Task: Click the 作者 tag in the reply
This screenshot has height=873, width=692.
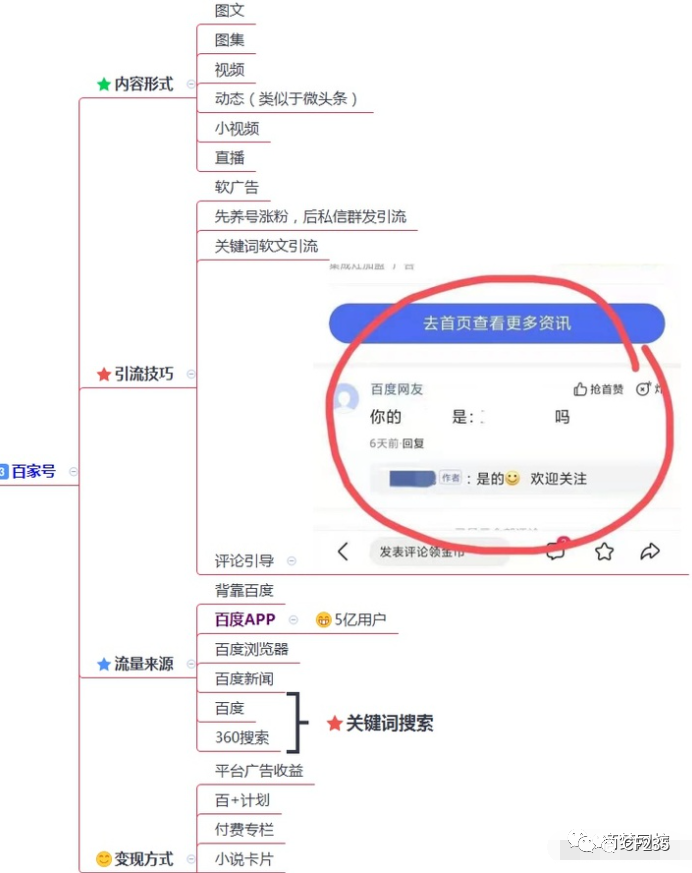Action: coord(450,478)
